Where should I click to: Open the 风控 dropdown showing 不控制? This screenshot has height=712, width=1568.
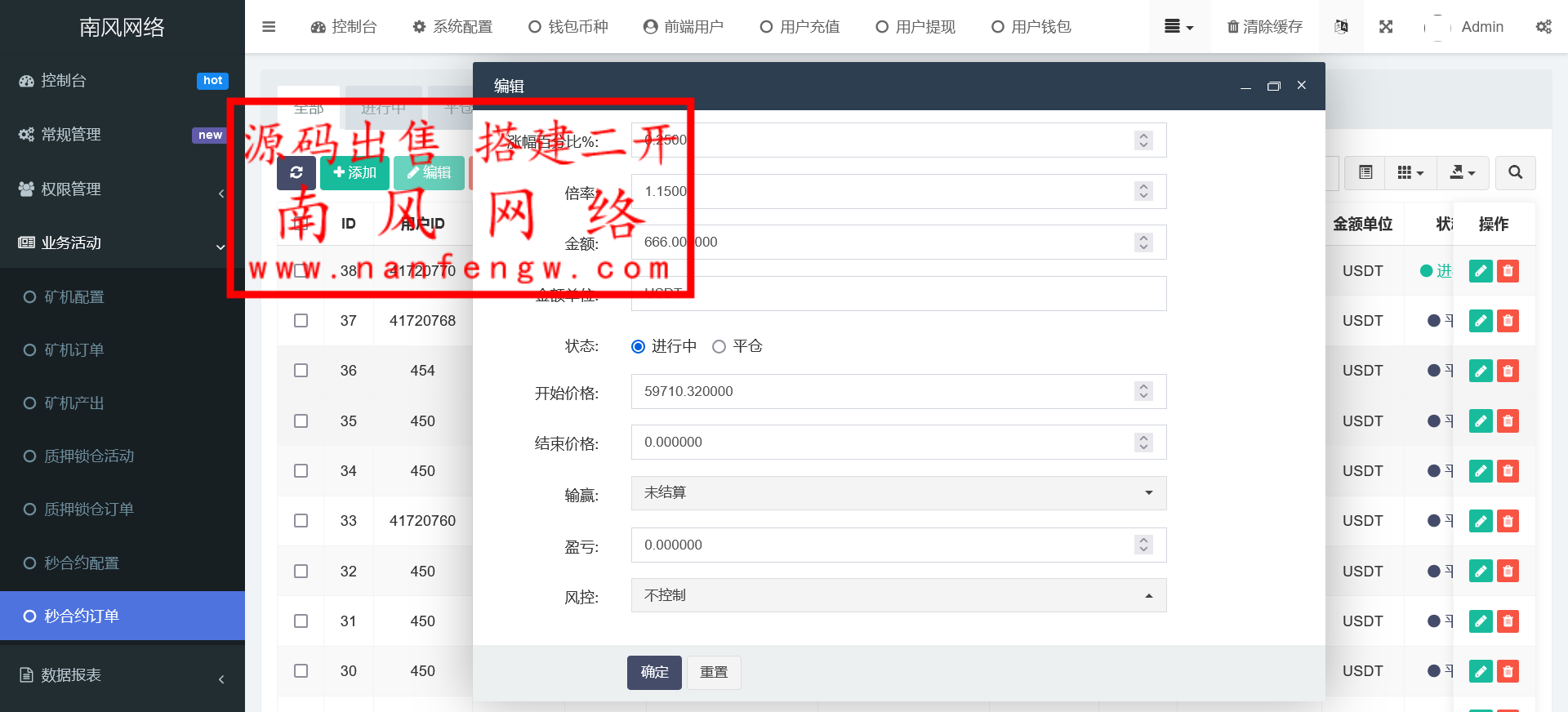898,596
